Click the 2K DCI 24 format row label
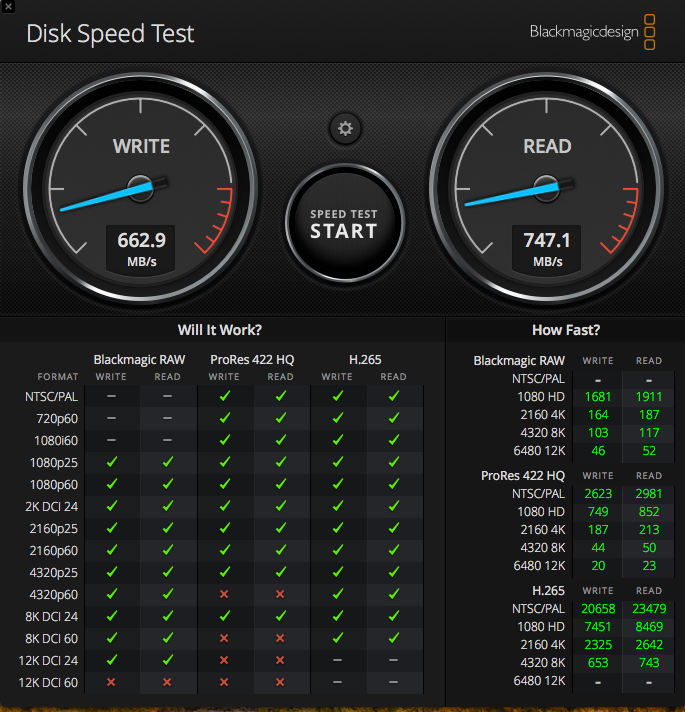 click(x=51, y=506)
